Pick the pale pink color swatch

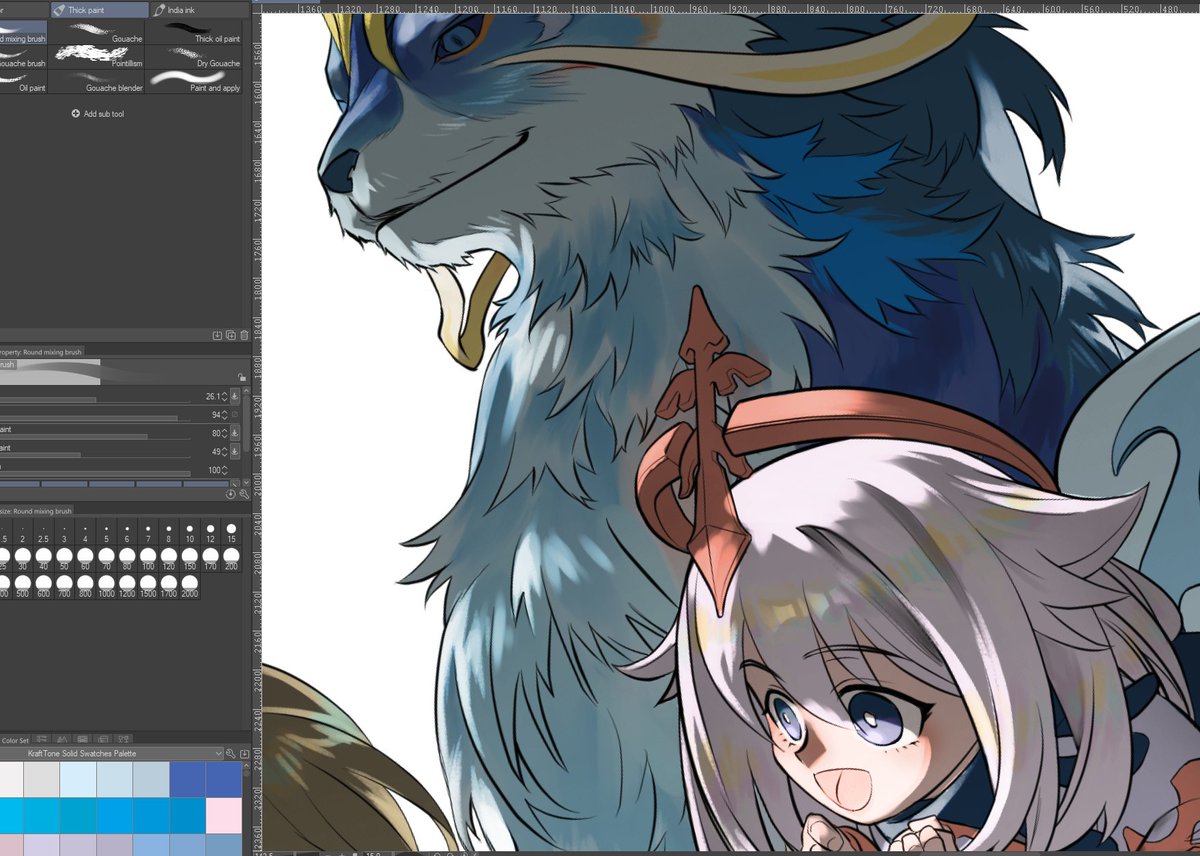pyautogui.click(x=224, y=814)
